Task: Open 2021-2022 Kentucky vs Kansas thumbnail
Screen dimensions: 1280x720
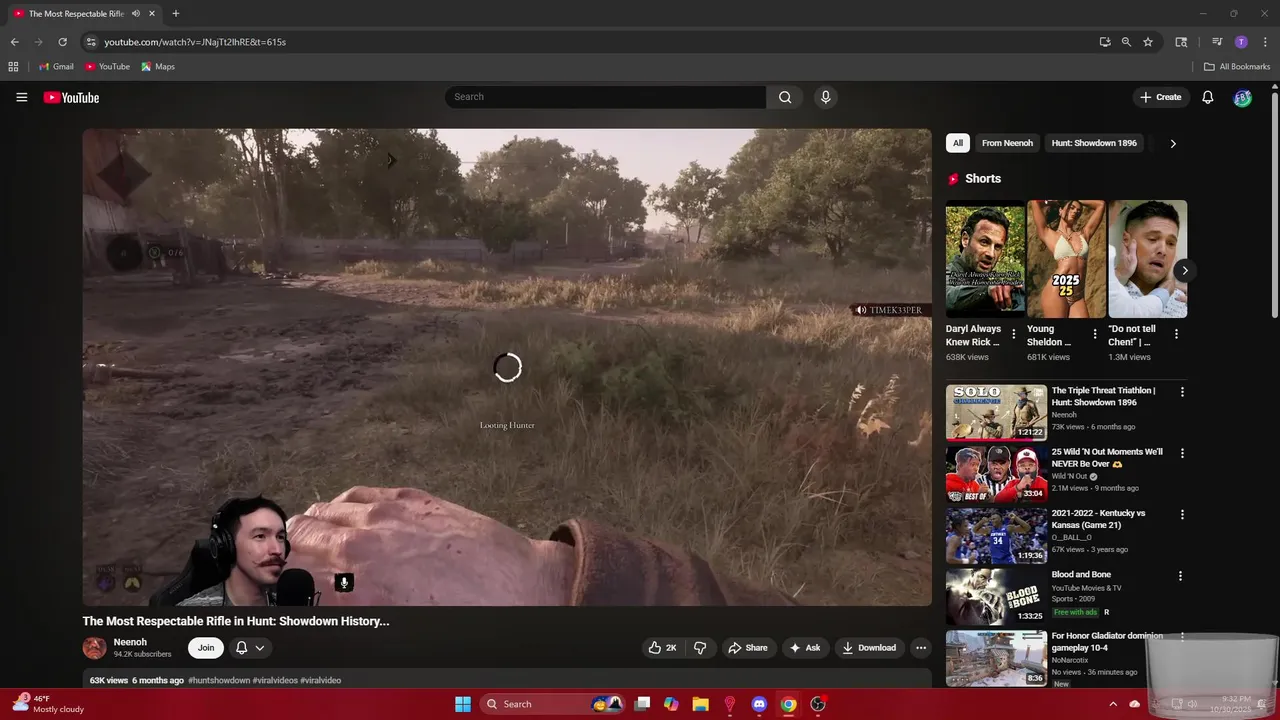Action: tap(996, 536)
